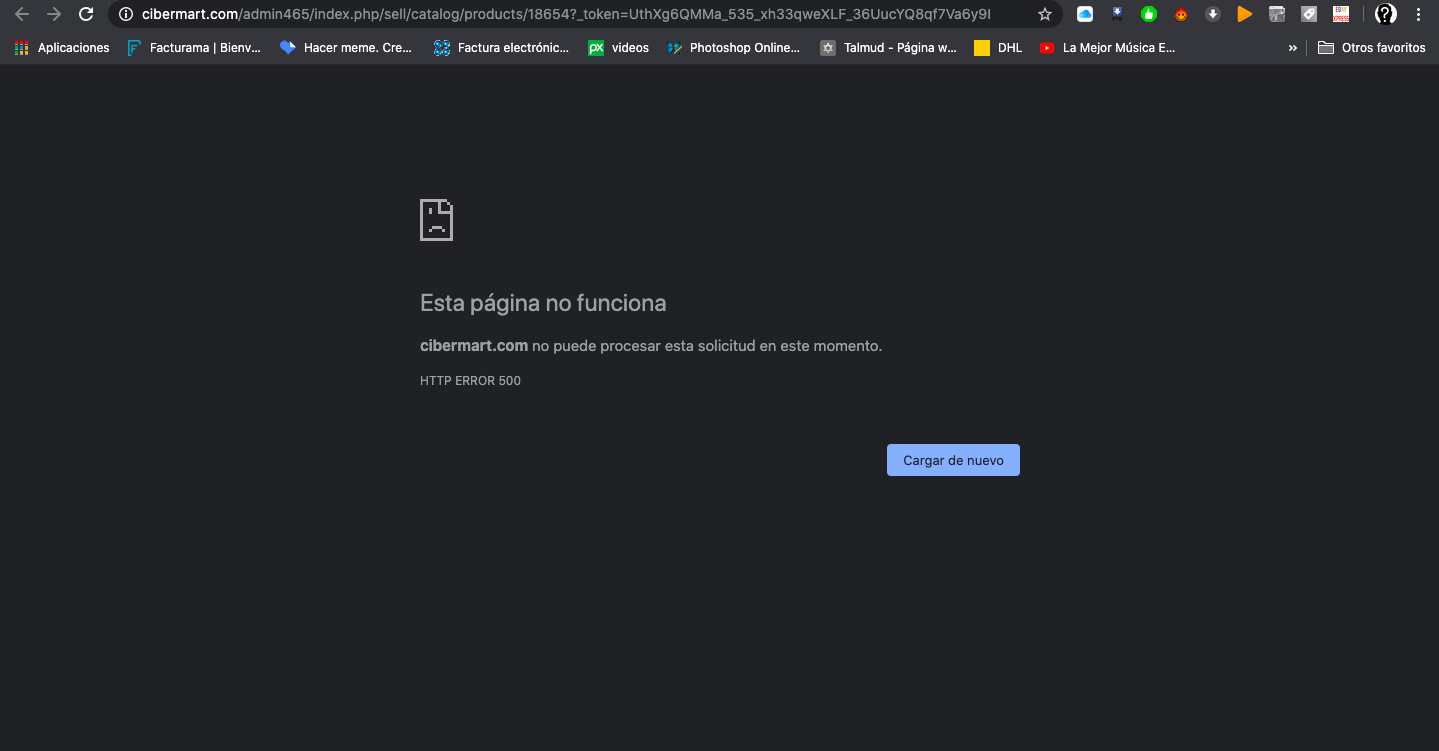The height and width of the screenshot is (751, 1439).
Task: Go forward to the next page
Action: pyautogui.click(x=54, y=14)
